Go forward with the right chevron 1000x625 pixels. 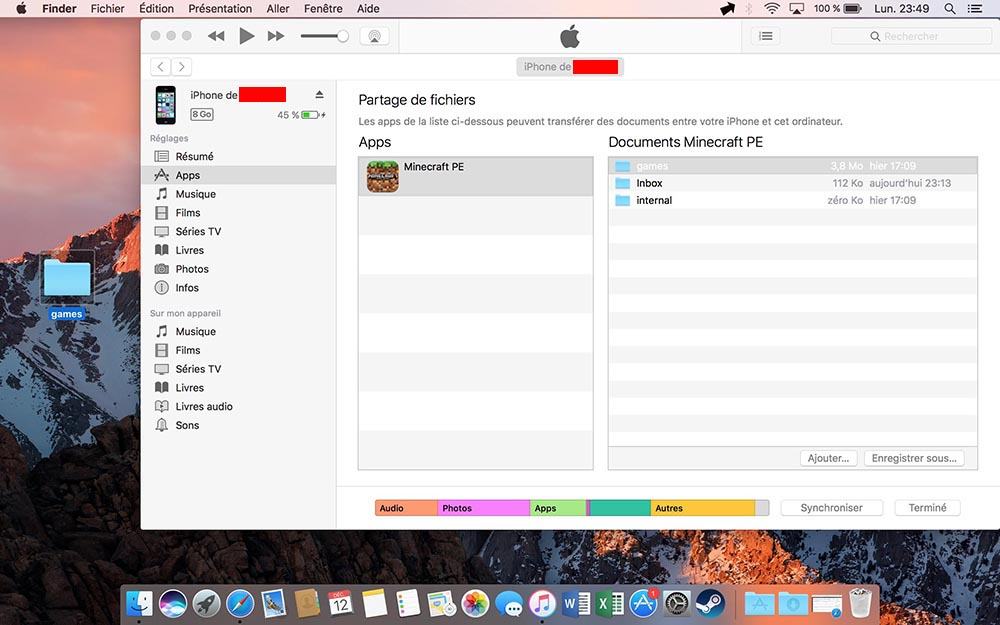point(182,66)
